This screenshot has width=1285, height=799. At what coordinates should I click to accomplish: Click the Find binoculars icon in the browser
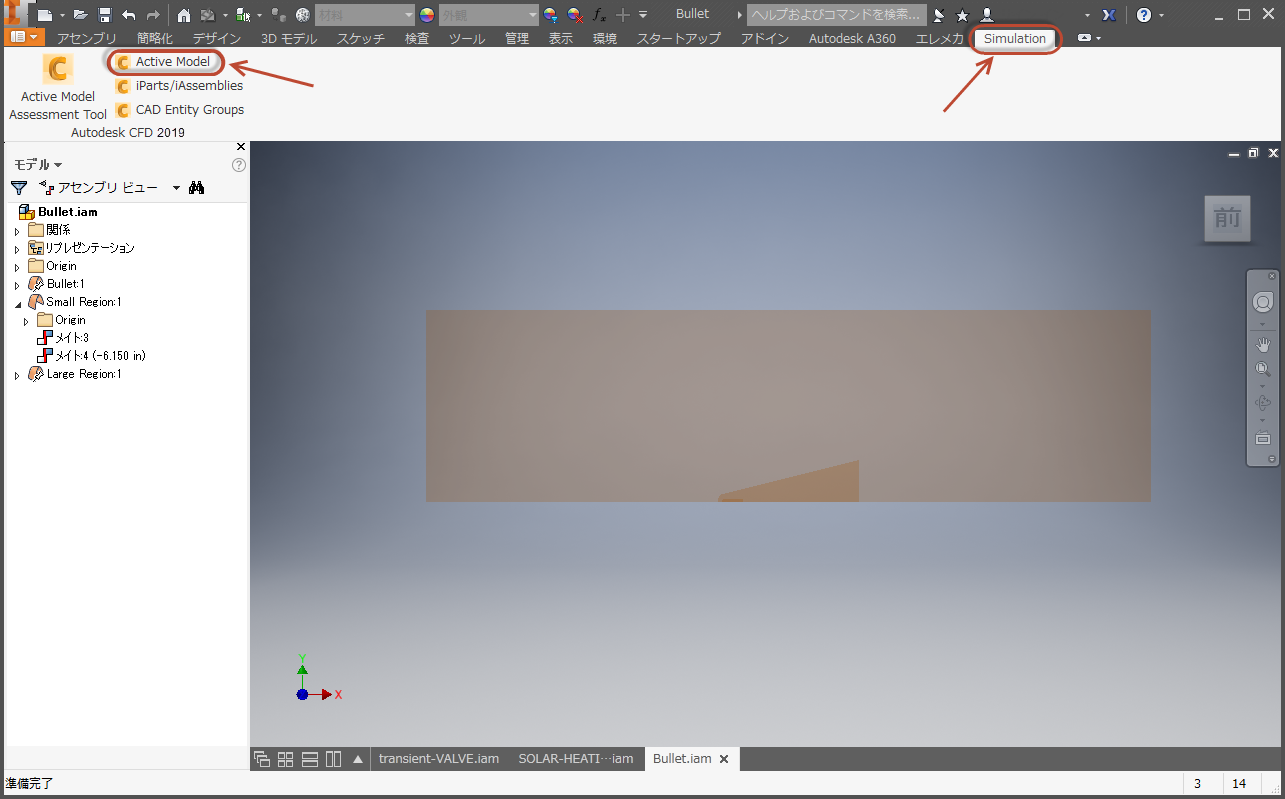coord(196,187)
